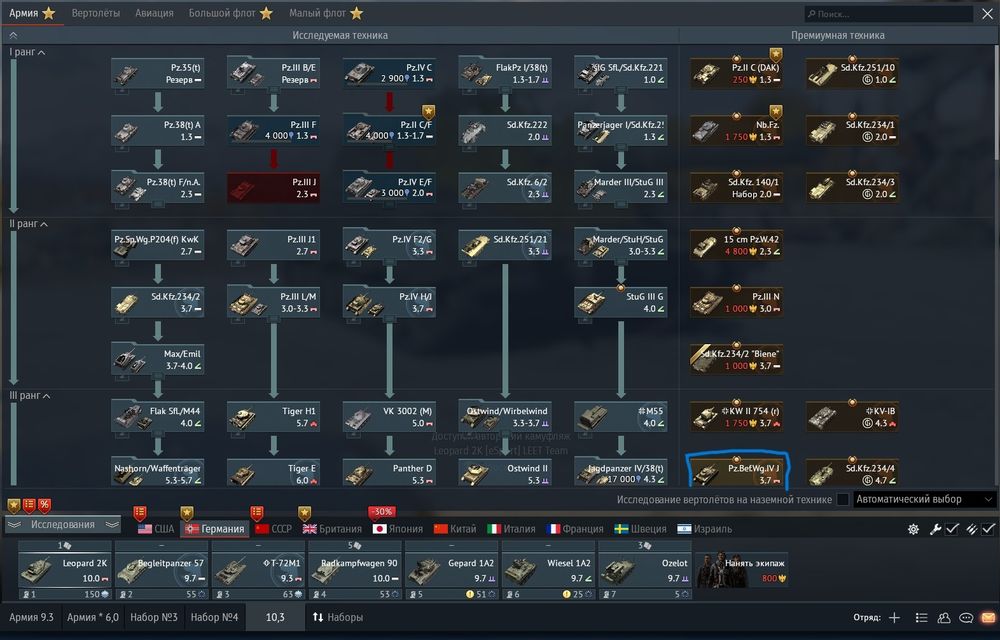The width and height of the screenshot is (1000, 640).
Task: Open the Автоматический выбор dropdown
Action: (924, 500)
